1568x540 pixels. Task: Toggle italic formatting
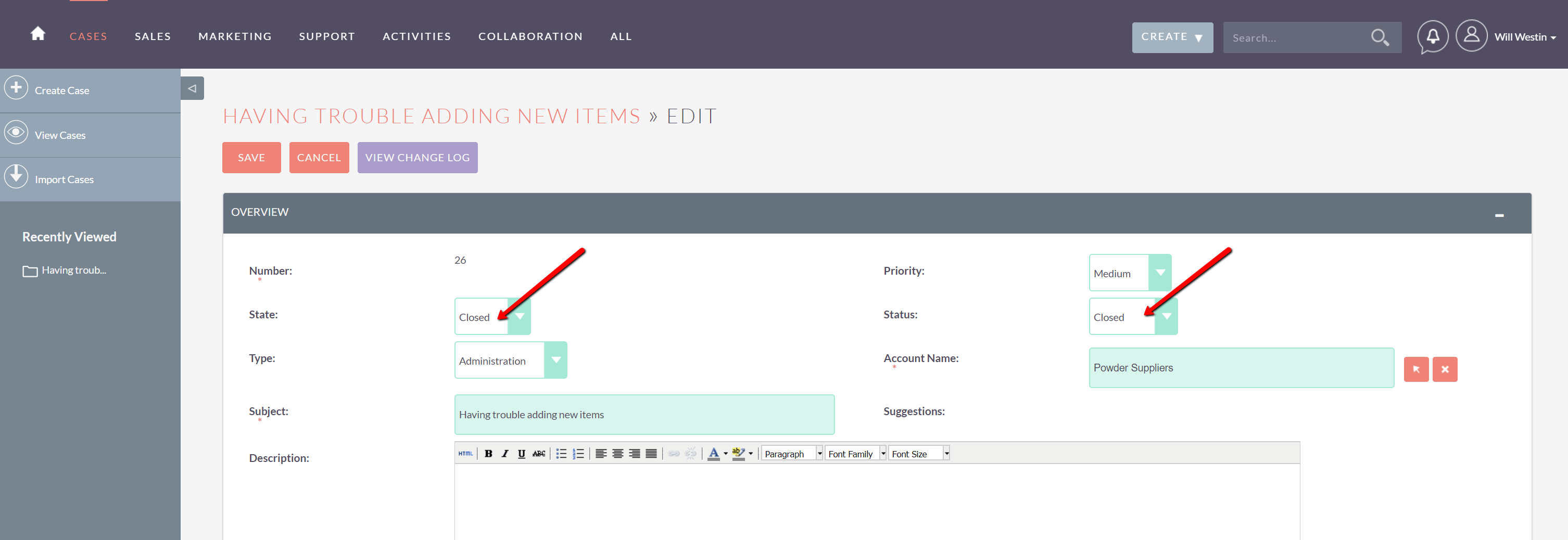point(504,454)
